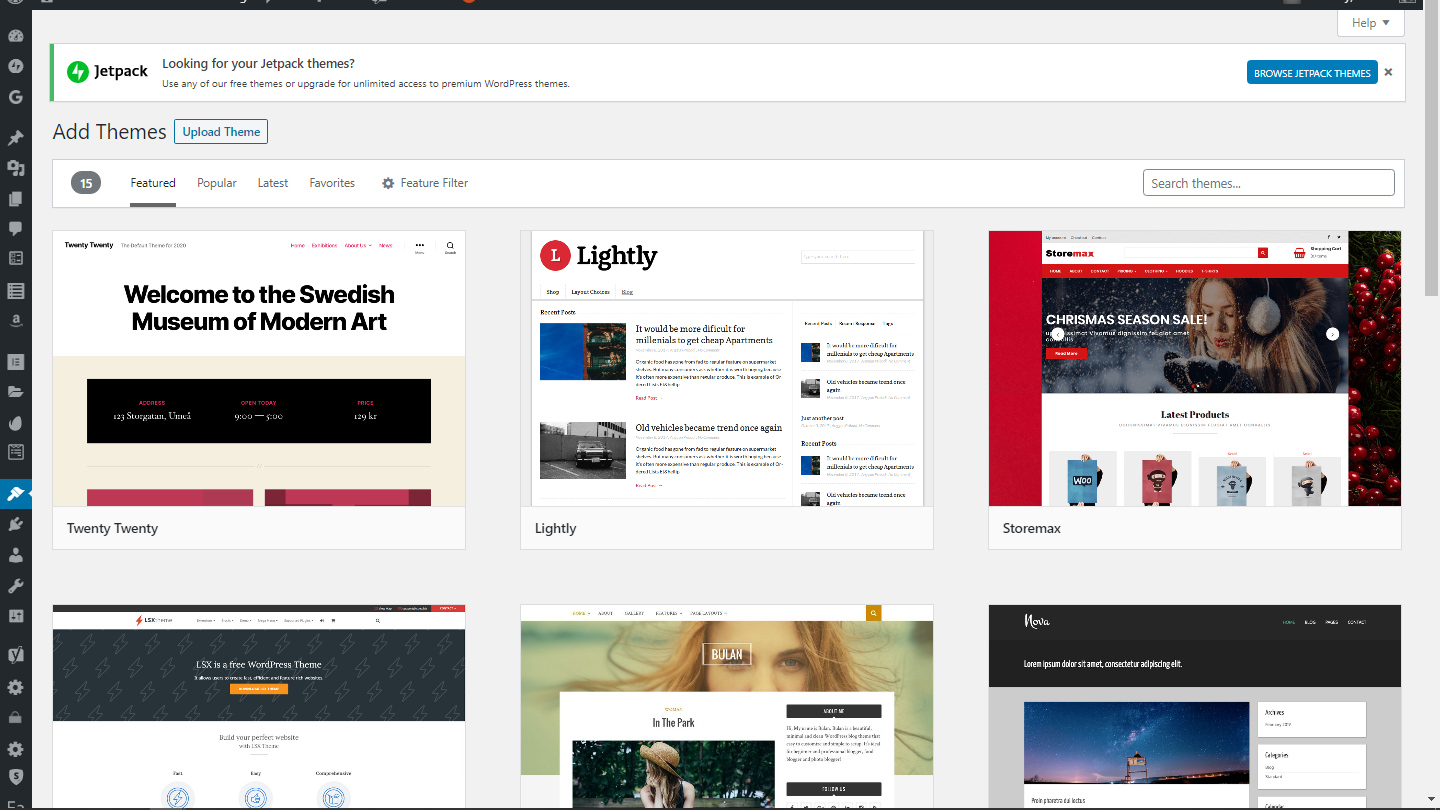Focus the Search themes input field

tap(1269, 183)
